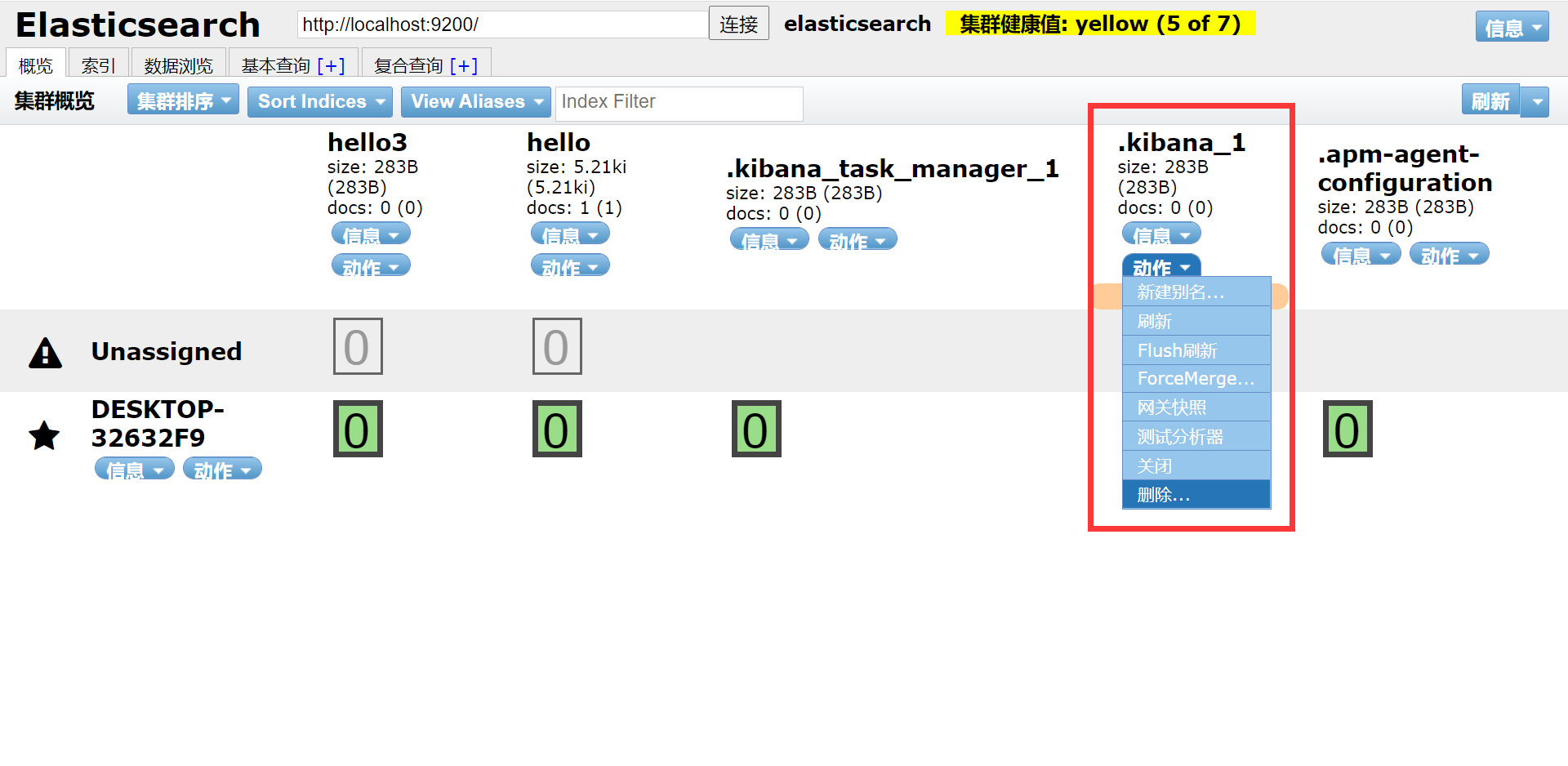Click the DESKTOP-32632F9 node name
Screen dimensions: 1568x766
coord(158,423)
